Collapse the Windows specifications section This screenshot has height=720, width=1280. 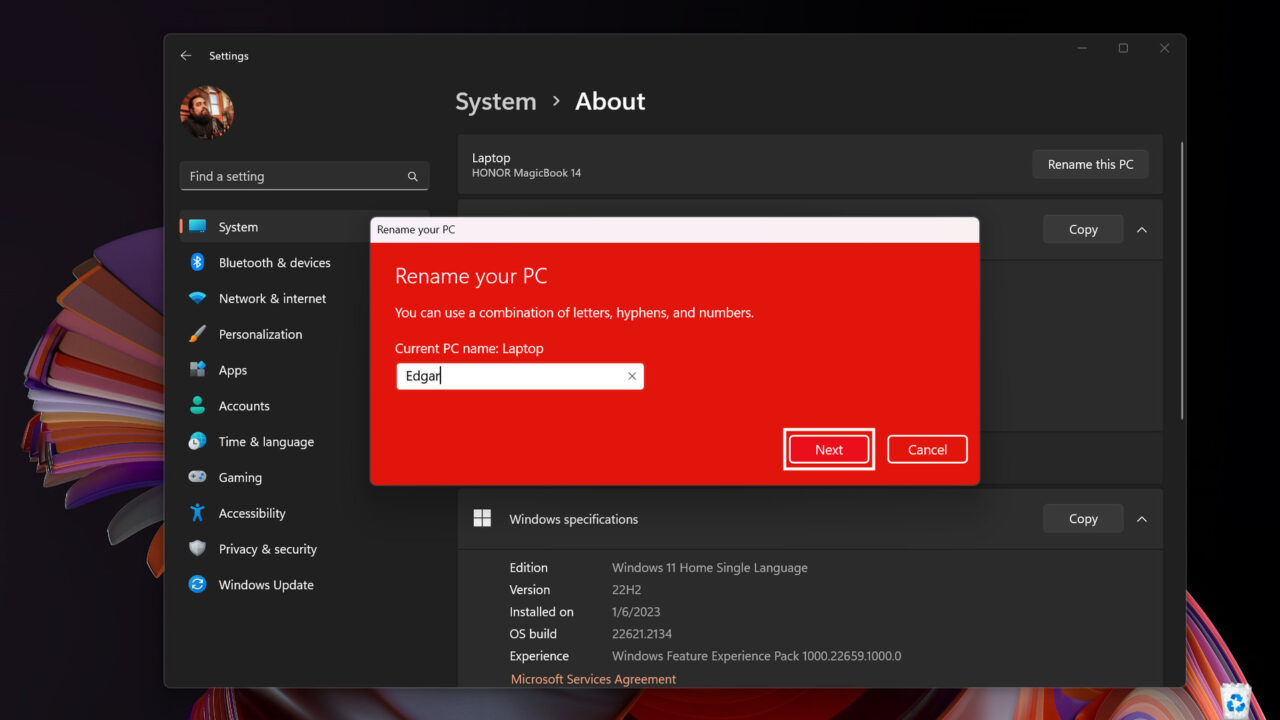click(1141, 518)
